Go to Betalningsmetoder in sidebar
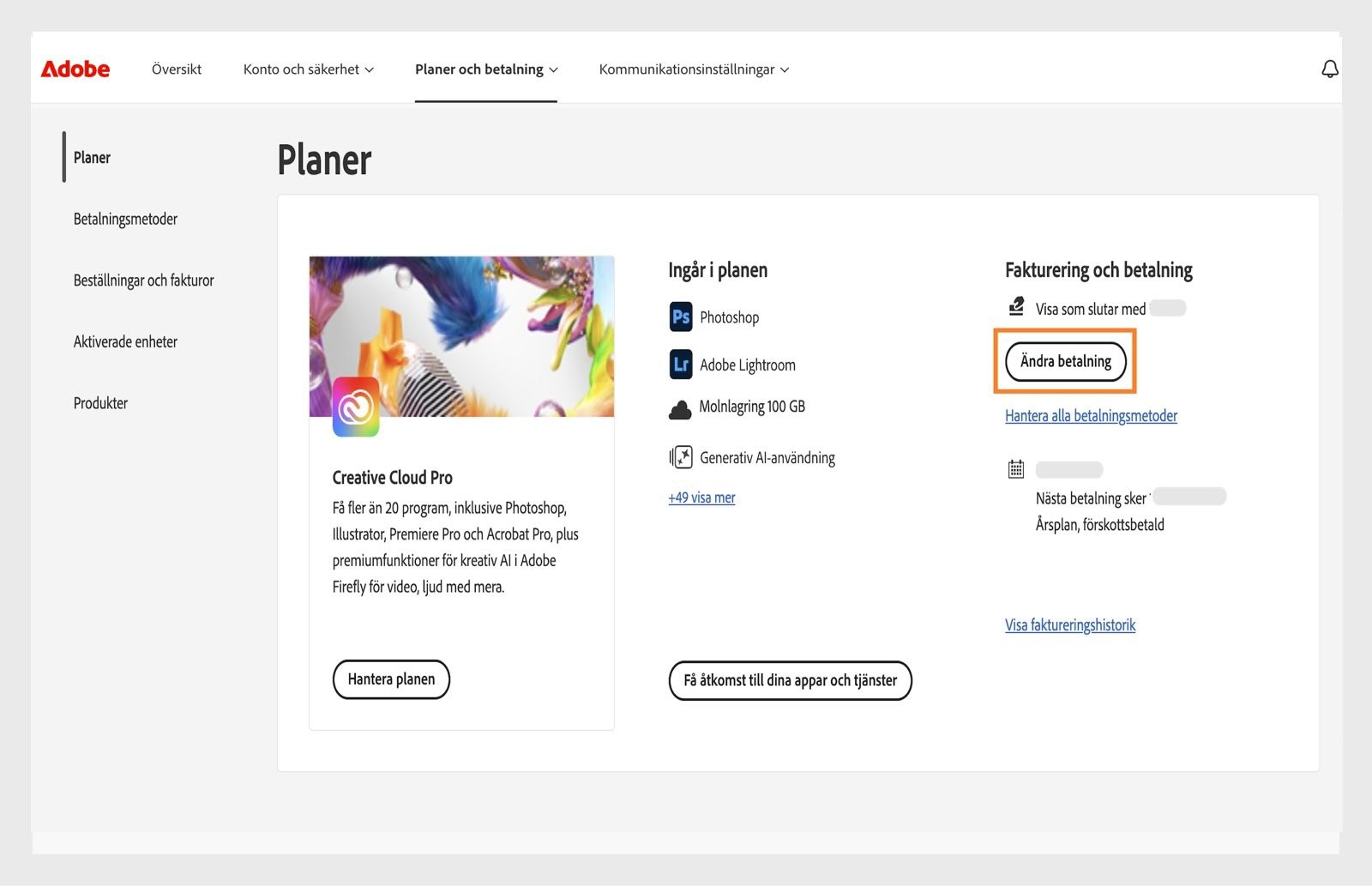The width and height of the screenshot is (1372, 886). (125, 219)
